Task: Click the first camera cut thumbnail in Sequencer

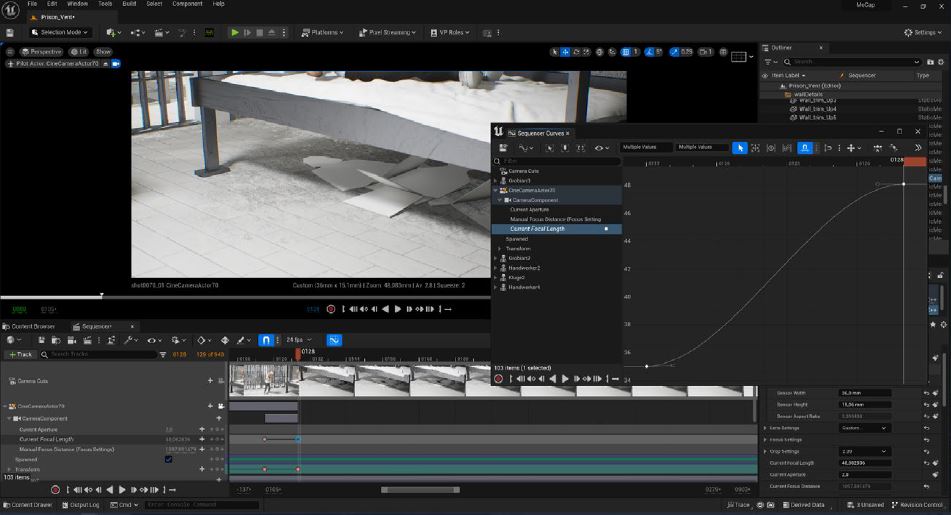Action: (x=264, y=381)
